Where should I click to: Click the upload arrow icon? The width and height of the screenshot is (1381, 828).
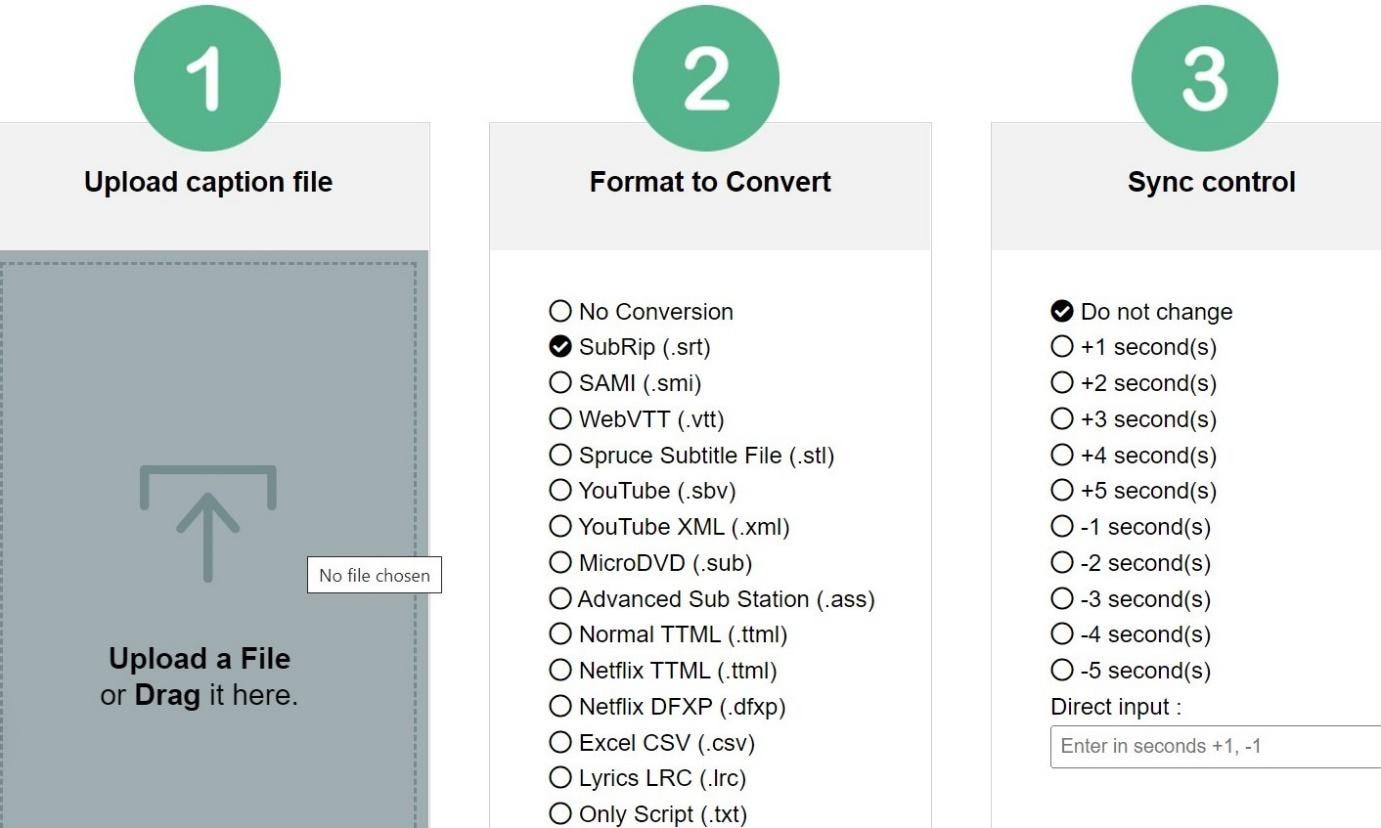(208, 523)
